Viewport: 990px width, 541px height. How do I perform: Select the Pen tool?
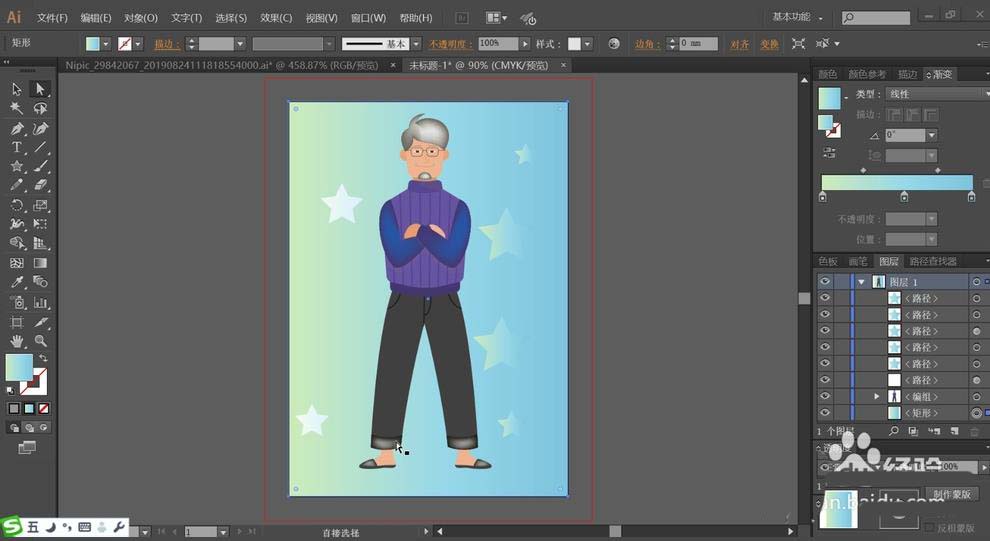(x=17, y=128)
